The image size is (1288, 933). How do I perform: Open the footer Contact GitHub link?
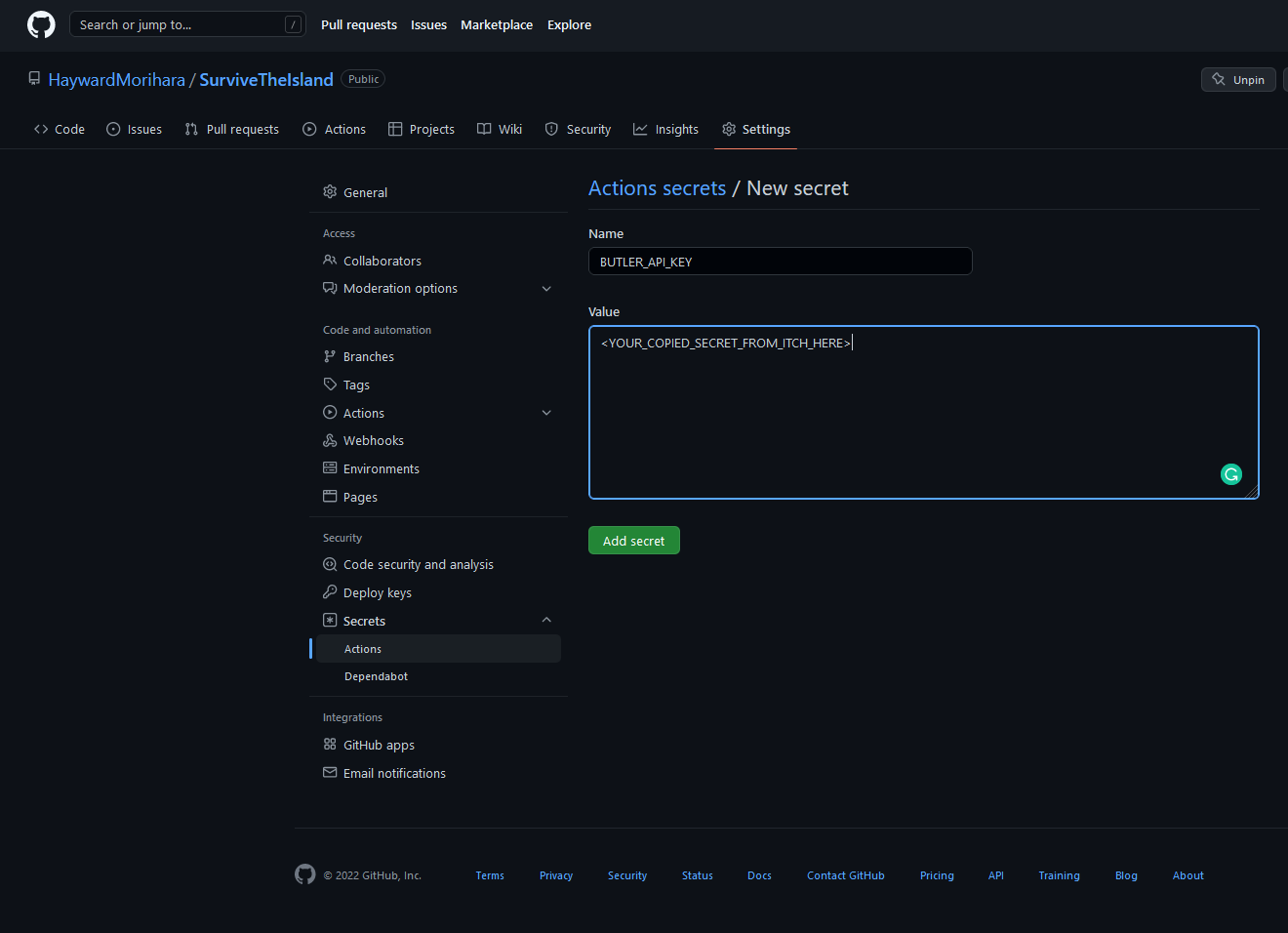tap(846, 875)
